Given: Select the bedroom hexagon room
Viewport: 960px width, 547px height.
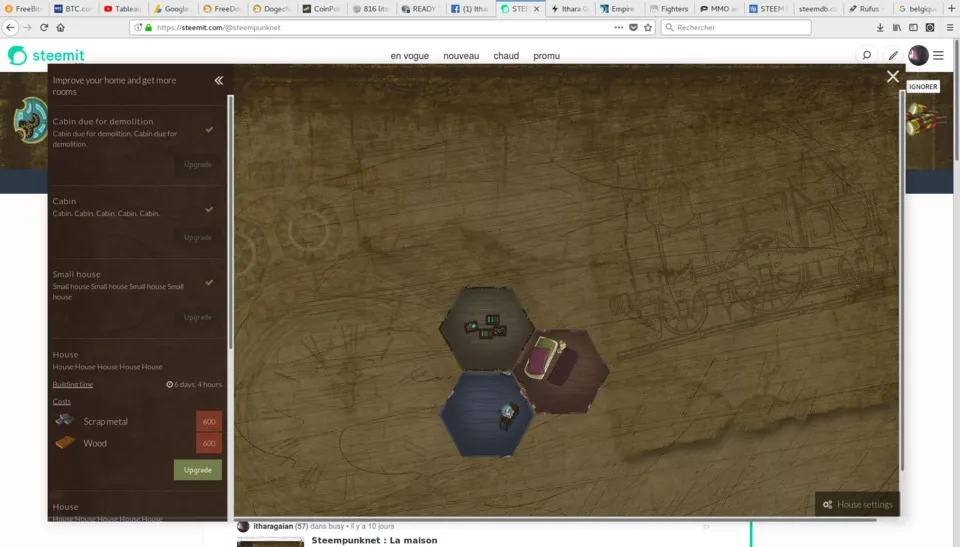Looking at the screenshot, I should (563, 371).
